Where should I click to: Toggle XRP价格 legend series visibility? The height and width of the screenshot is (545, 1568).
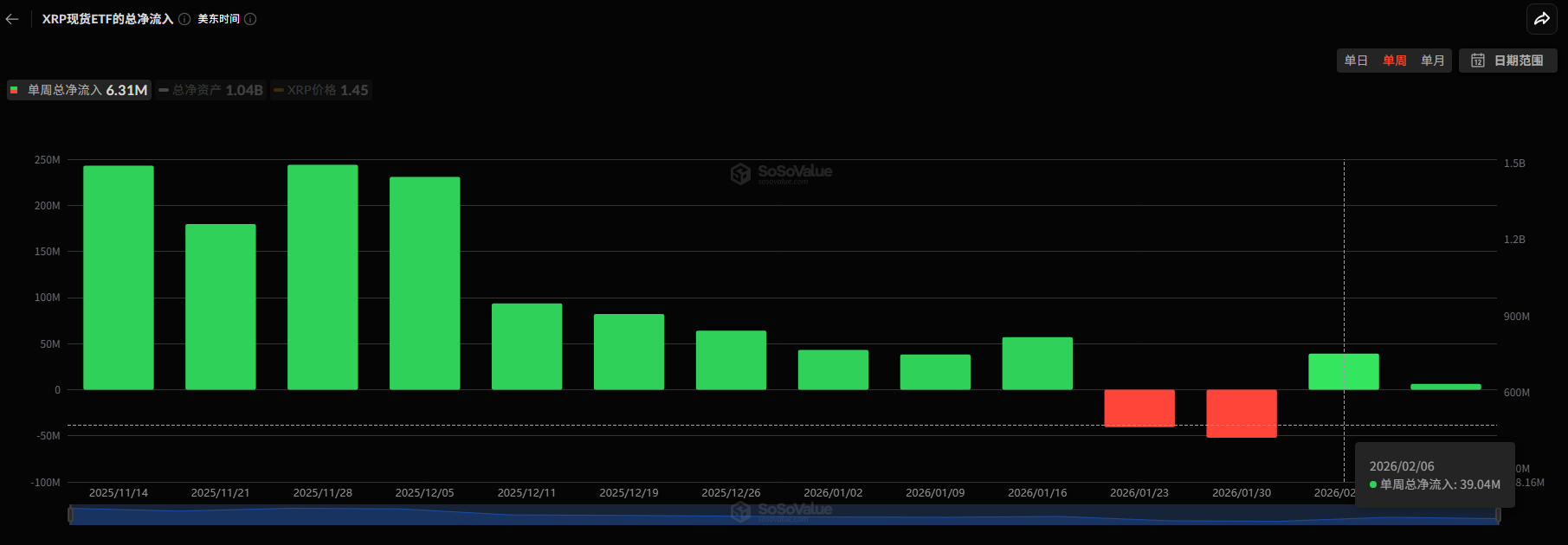tap(321, 90)
